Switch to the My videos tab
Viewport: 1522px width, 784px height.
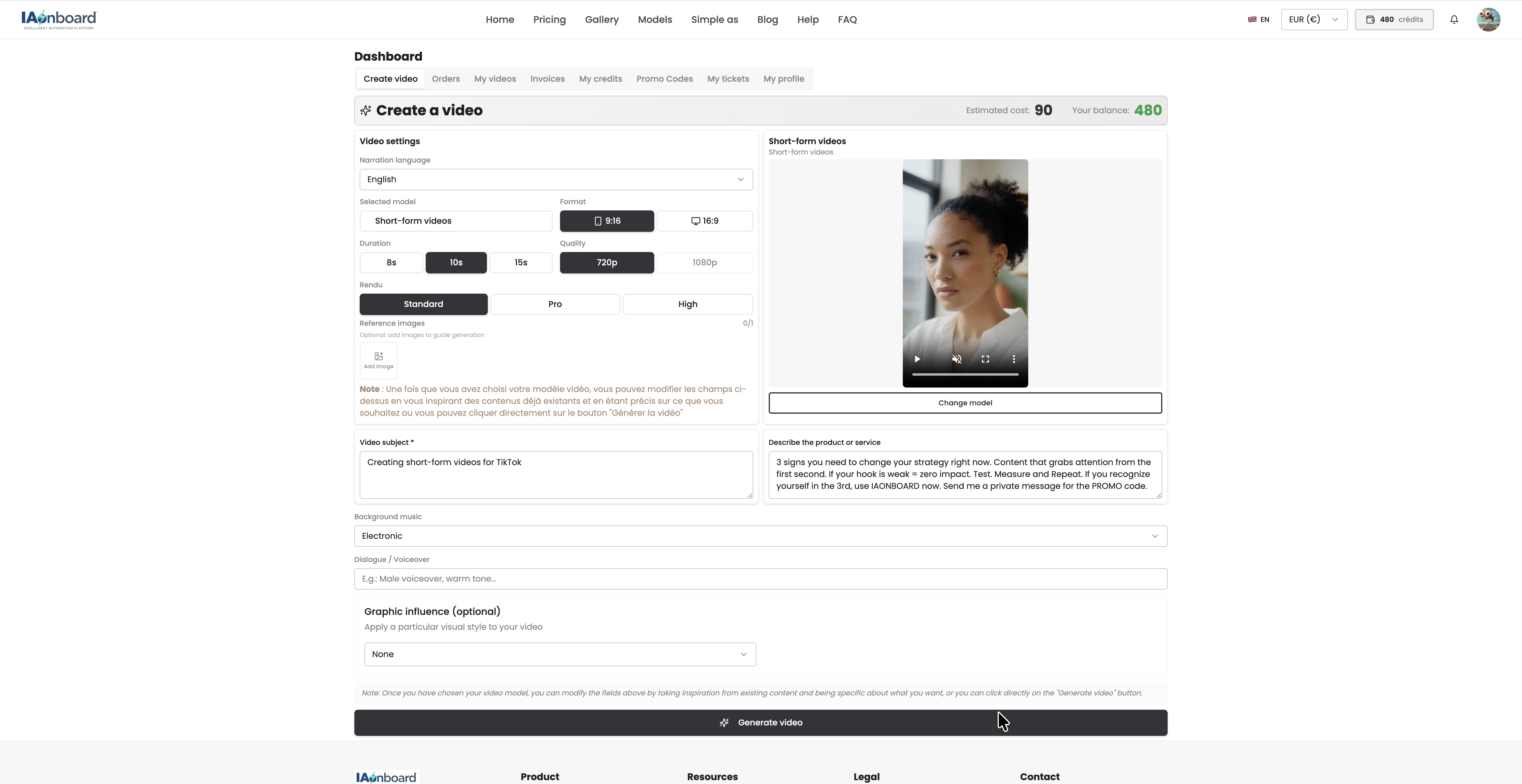tap(495, 78)
